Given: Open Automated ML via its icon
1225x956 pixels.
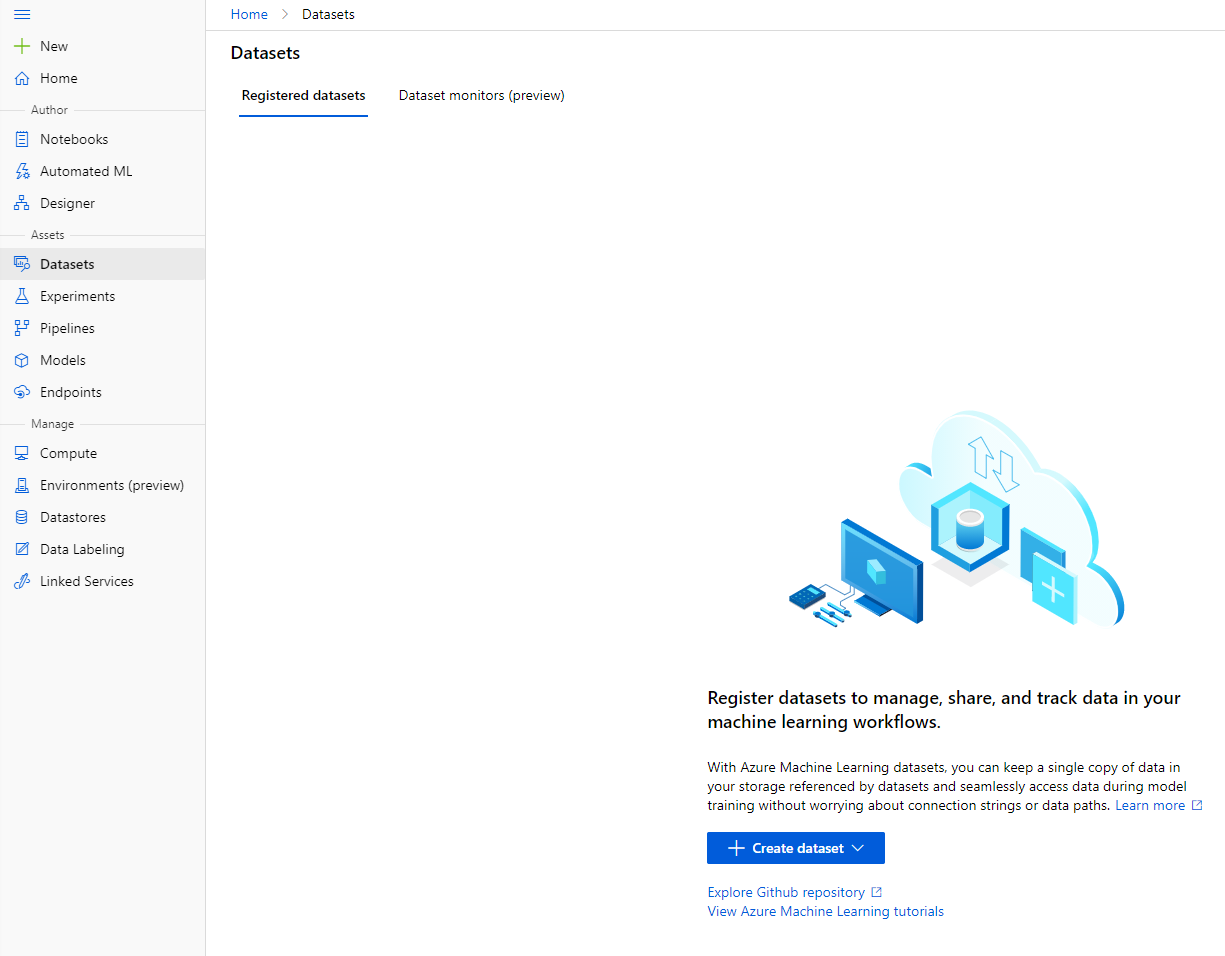Looking at the screenshot, I should (22, 171).
